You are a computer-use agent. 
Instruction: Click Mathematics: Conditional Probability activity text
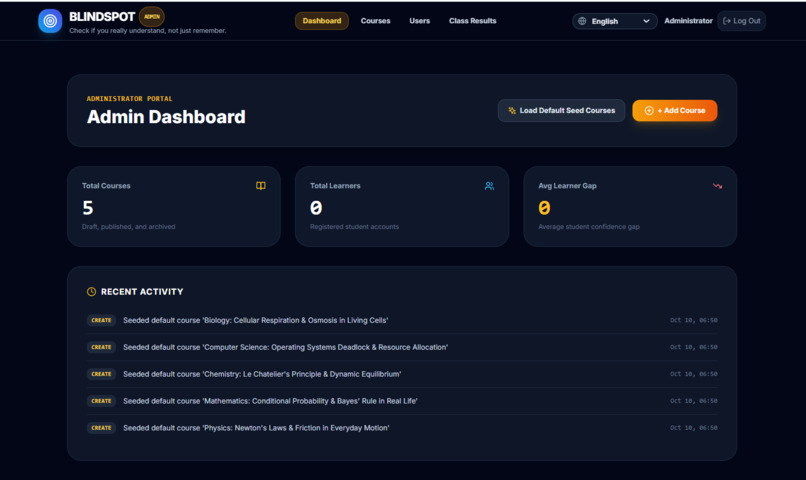point(270,401)
